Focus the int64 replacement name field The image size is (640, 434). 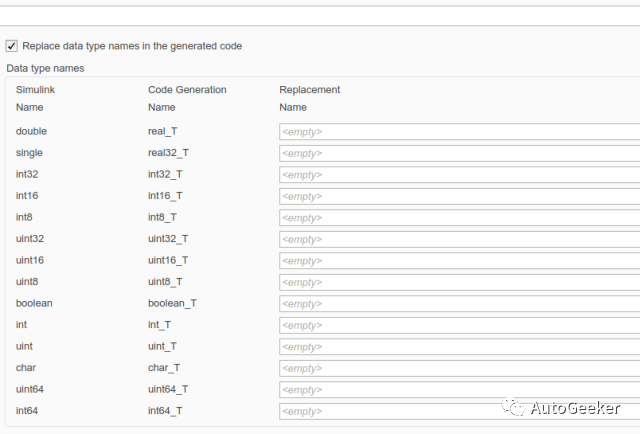[x=458, y=411]
